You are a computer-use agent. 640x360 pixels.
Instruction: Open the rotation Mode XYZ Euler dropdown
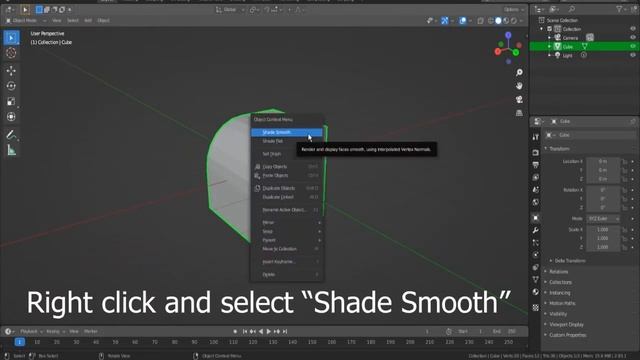tap(604, 219)
